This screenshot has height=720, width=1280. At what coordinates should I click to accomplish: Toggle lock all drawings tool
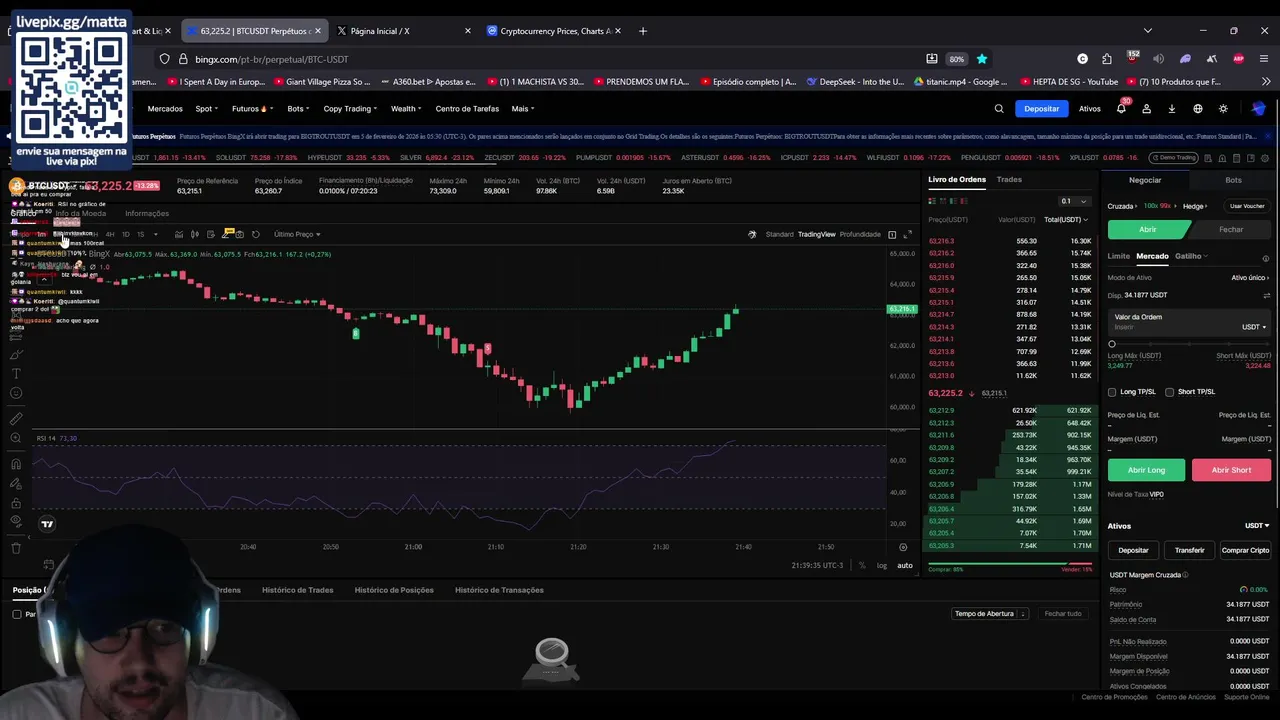[16, 502]
